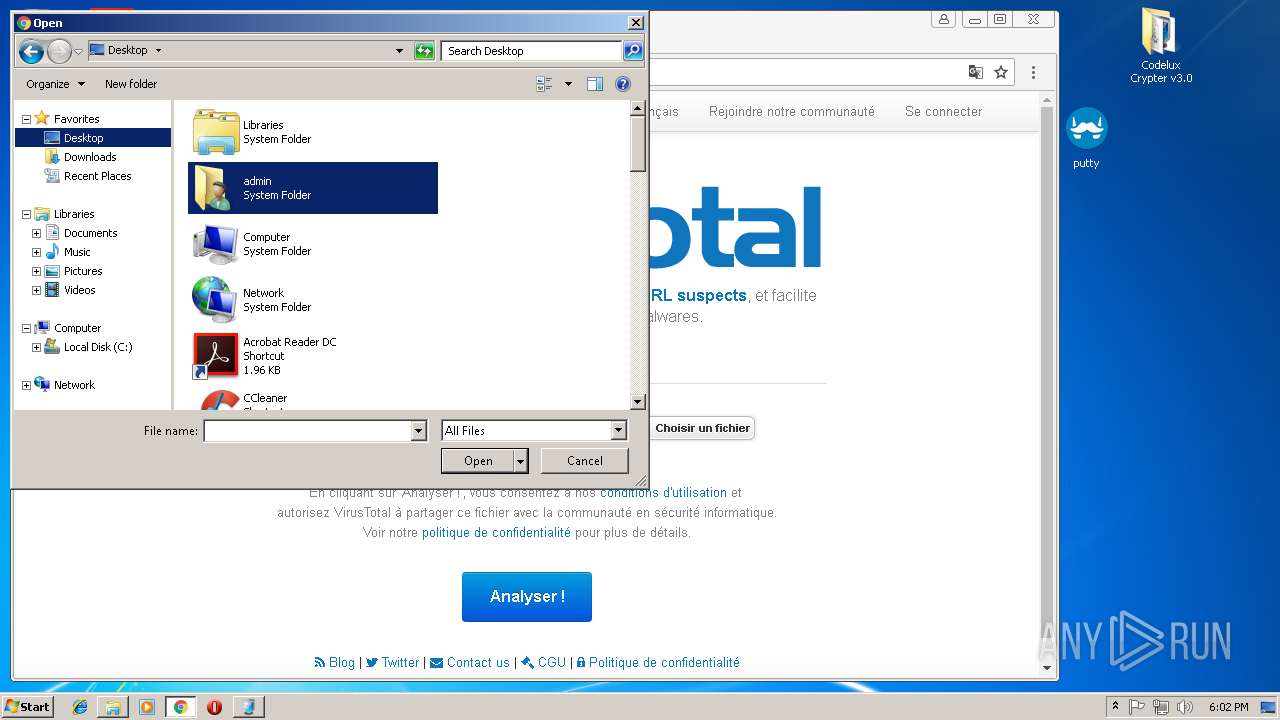Bookmark page with the star icon

(x=1001, y=72)
